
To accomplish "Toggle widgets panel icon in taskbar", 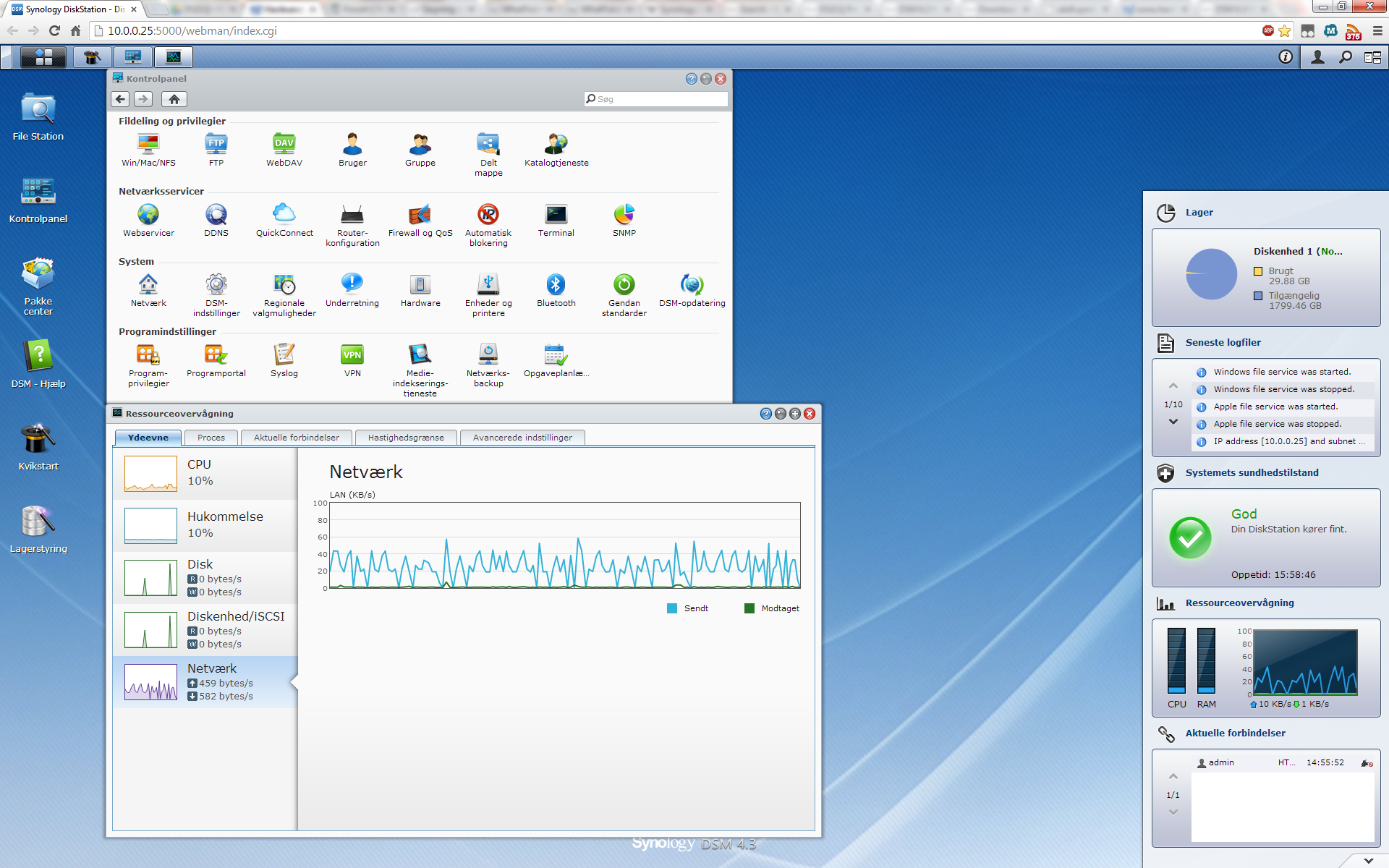I will click(1373, 56).
